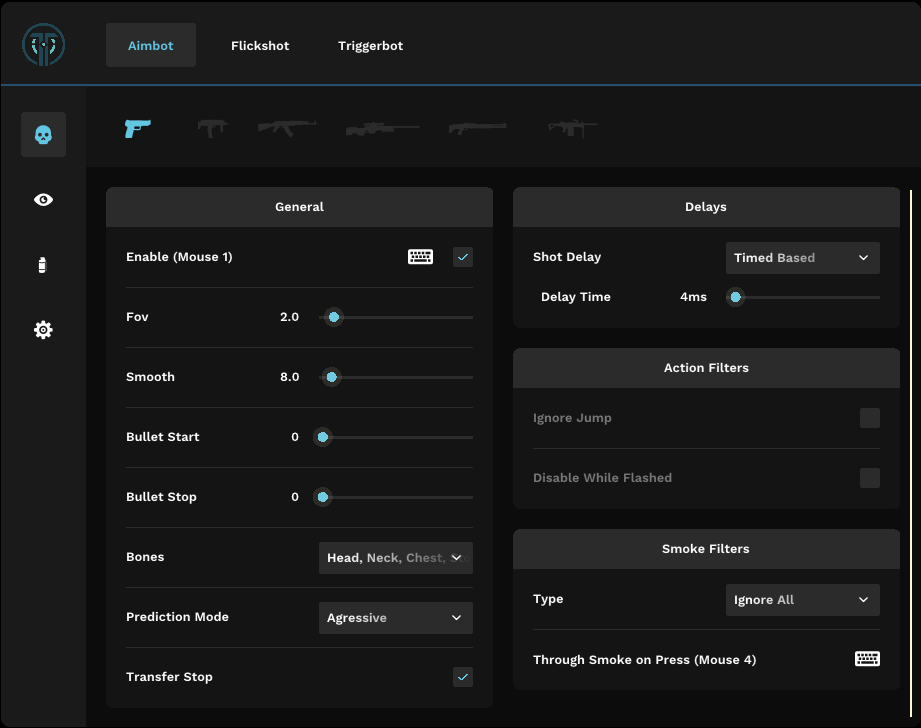Enable the Ignore Jump checkbox
The image size is (921, 728).
870,418
